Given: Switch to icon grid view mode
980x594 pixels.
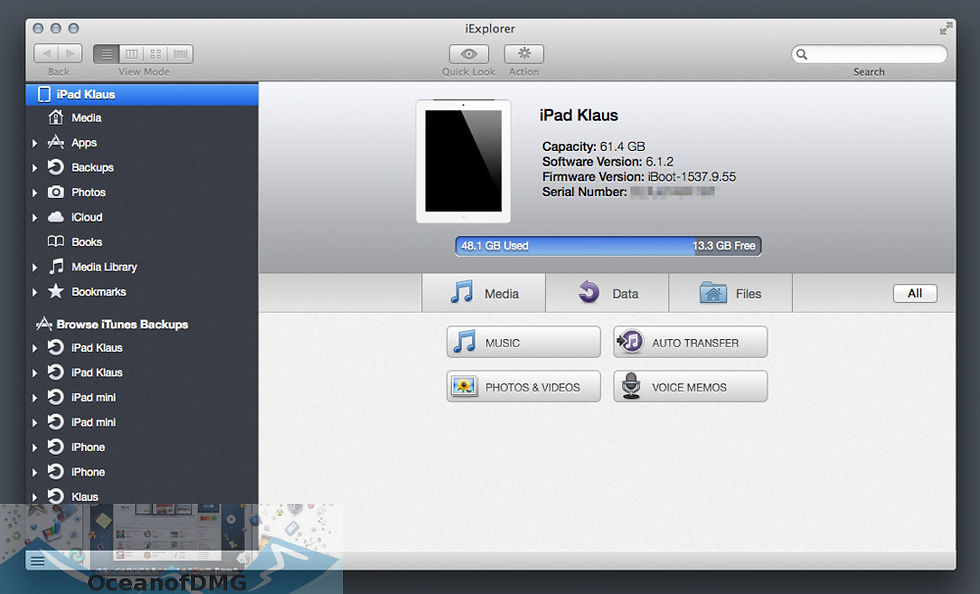Looking at the screenshot, I should pyautogui.click(x=156, y=54).
